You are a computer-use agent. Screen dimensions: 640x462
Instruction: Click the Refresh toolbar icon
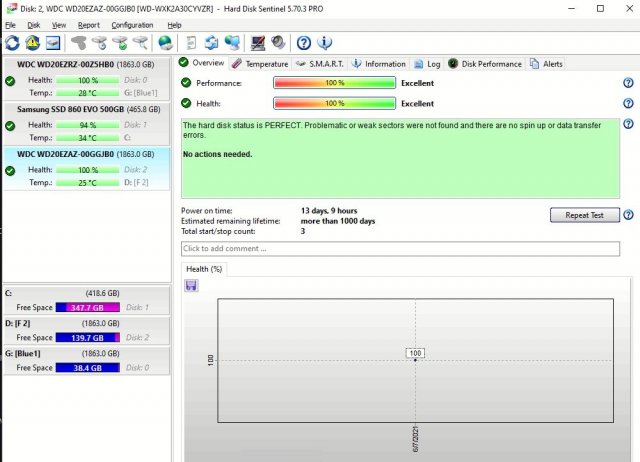(12, 43)
